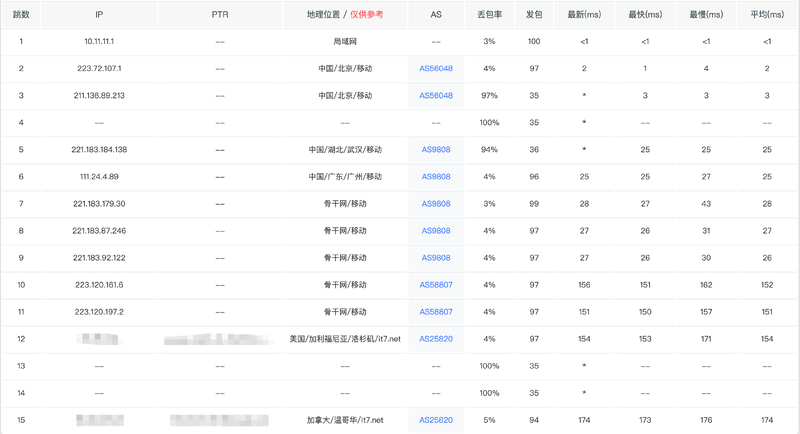Open AS9808 link for 221.183.92.122
This screenshot has height=434, width=800.
coord(436,258)
